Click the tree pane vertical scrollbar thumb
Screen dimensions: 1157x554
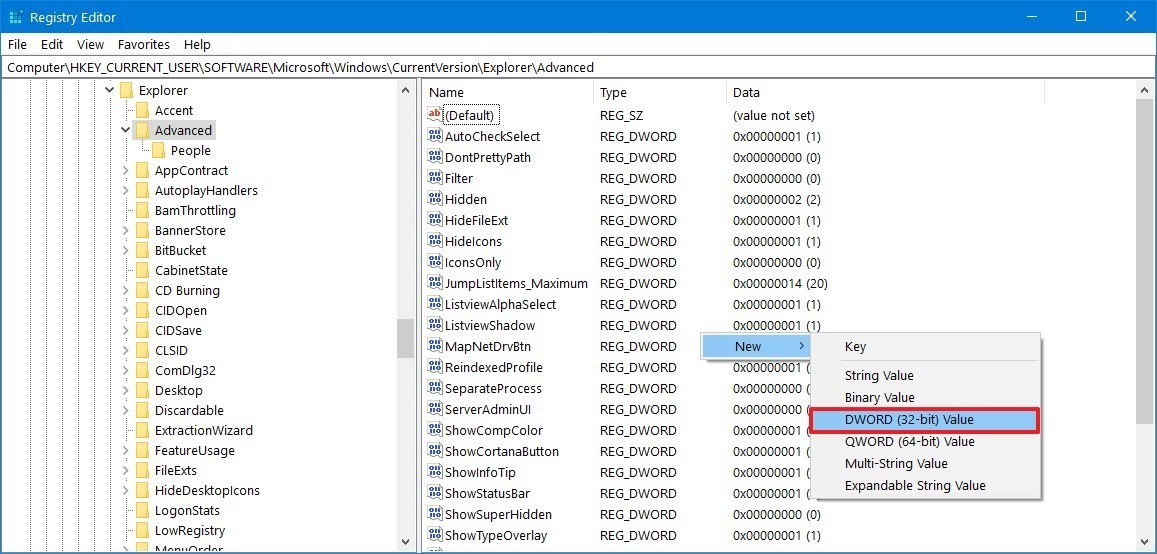405,338
